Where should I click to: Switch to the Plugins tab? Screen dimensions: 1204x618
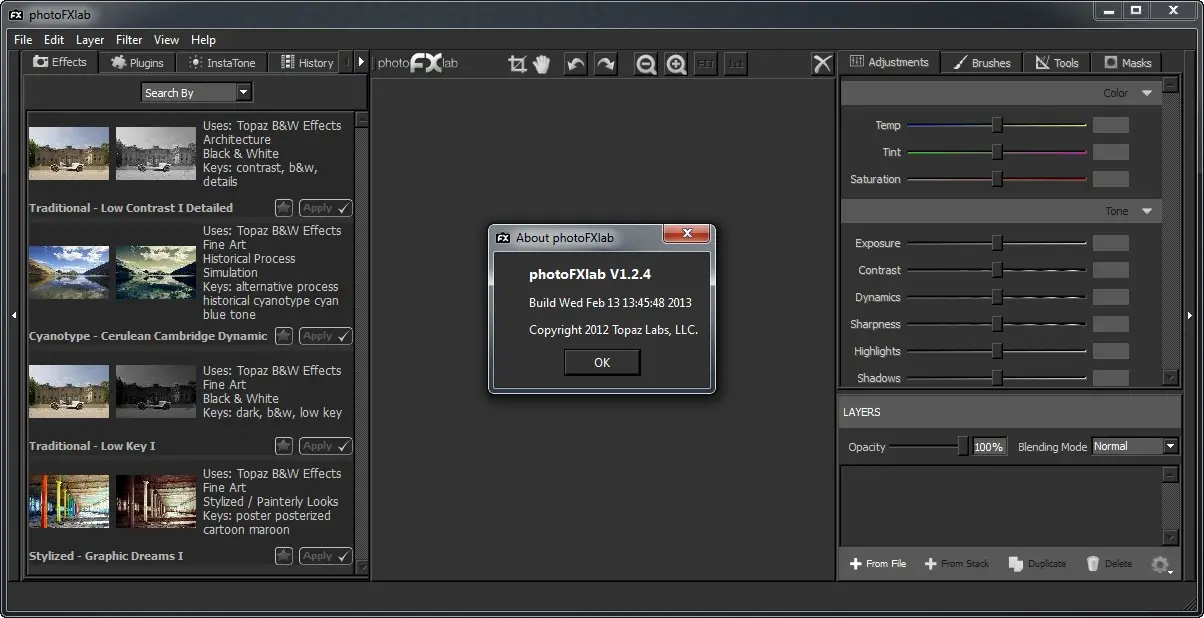tap(138, 62)
